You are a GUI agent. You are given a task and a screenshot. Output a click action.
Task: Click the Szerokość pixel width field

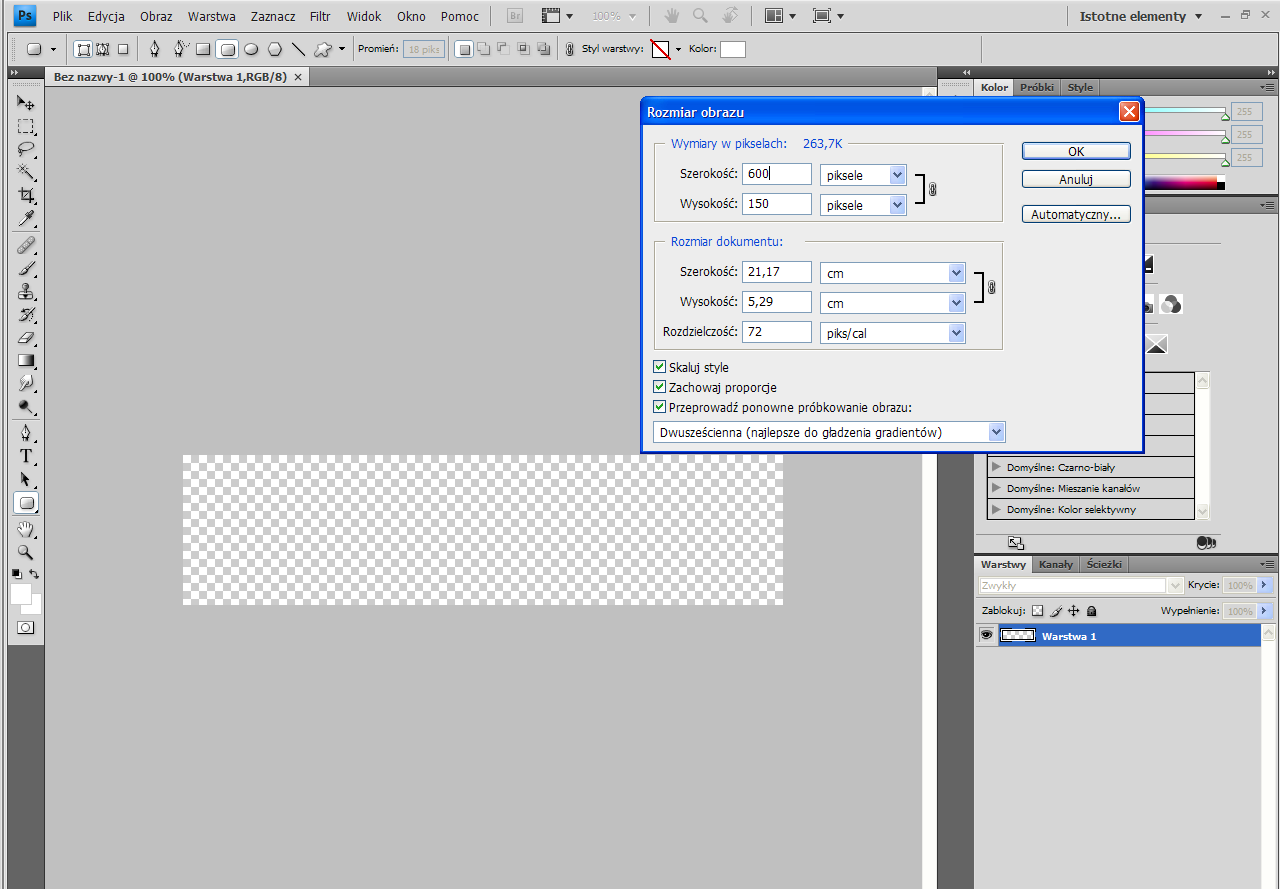pos(777,174)
